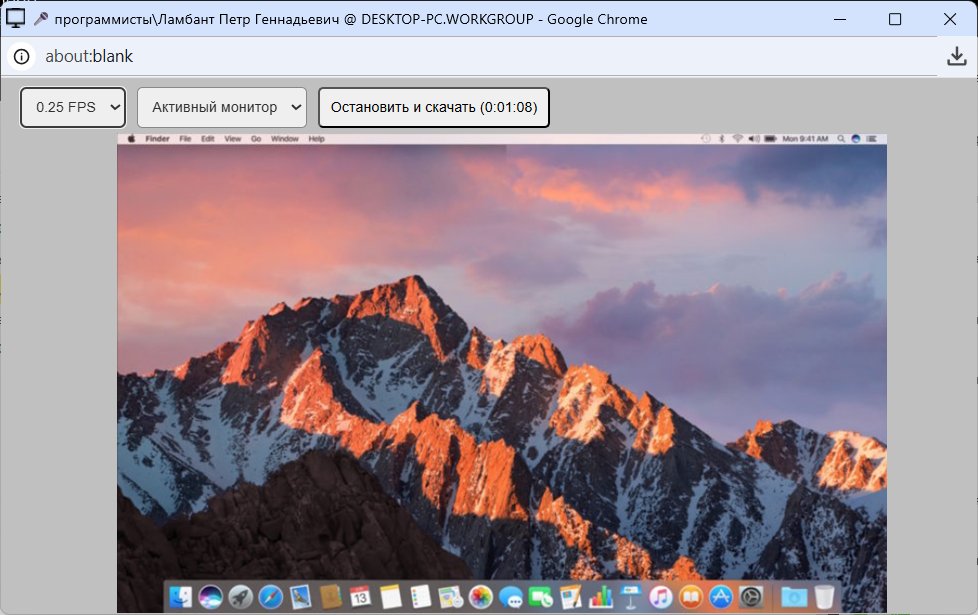Launch Safari from the dock
Screen dimensions: 978x615
pyautogui.click(x=270, y=597)
